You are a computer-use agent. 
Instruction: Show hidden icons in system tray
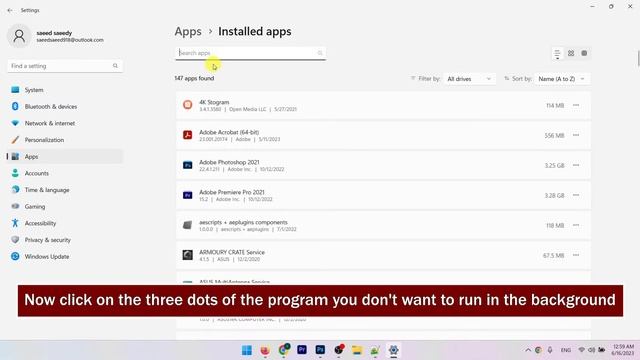click(x=528, y=350)
